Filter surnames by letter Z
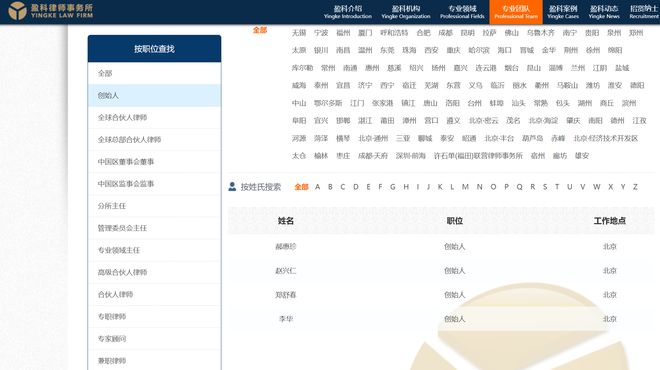The width and height of the screenshot is (660, 370). pos(635,187)
